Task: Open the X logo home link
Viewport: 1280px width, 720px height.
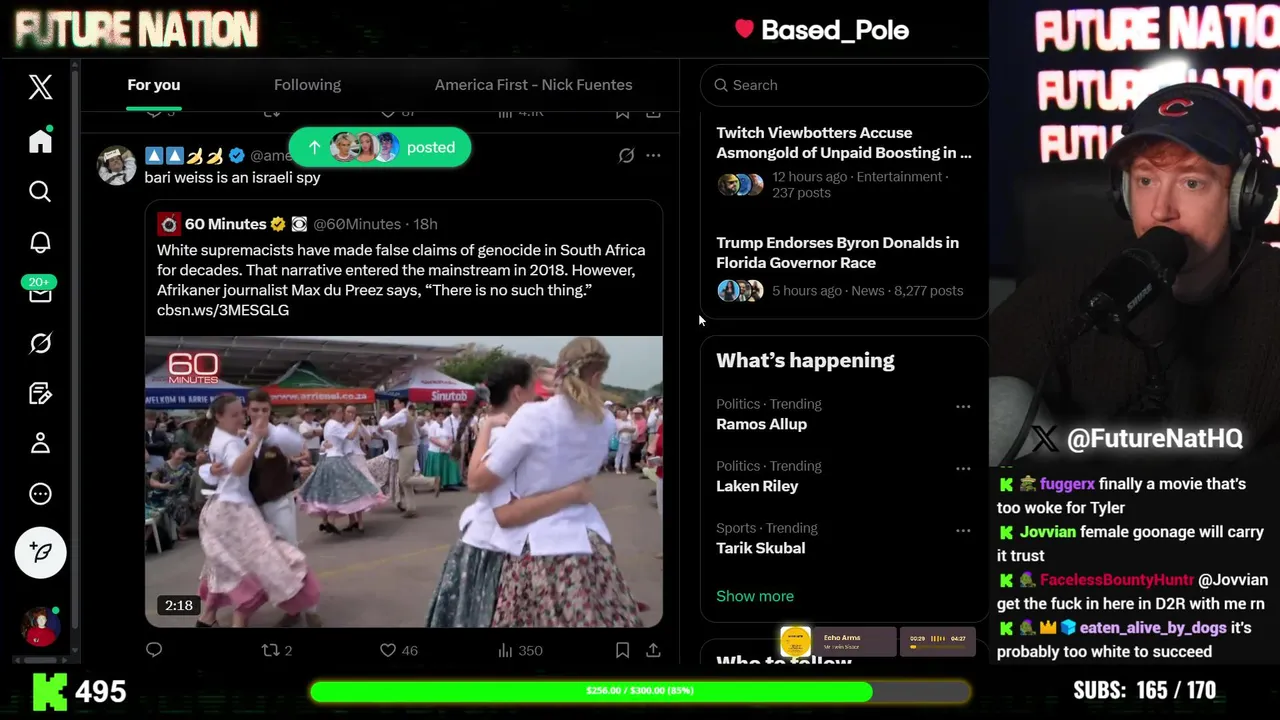Action: click(x=40, y=87)
